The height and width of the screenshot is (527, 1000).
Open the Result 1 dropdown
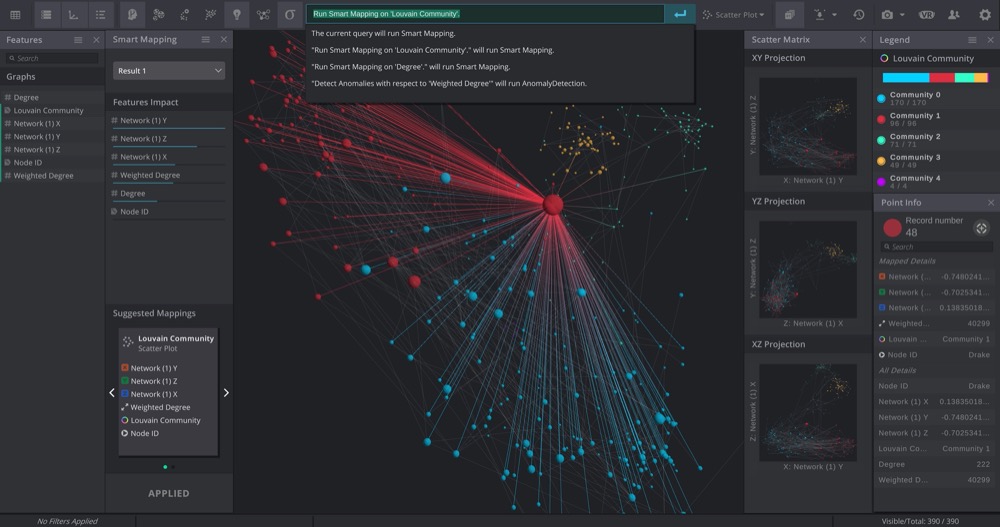[x=169, y=71]
